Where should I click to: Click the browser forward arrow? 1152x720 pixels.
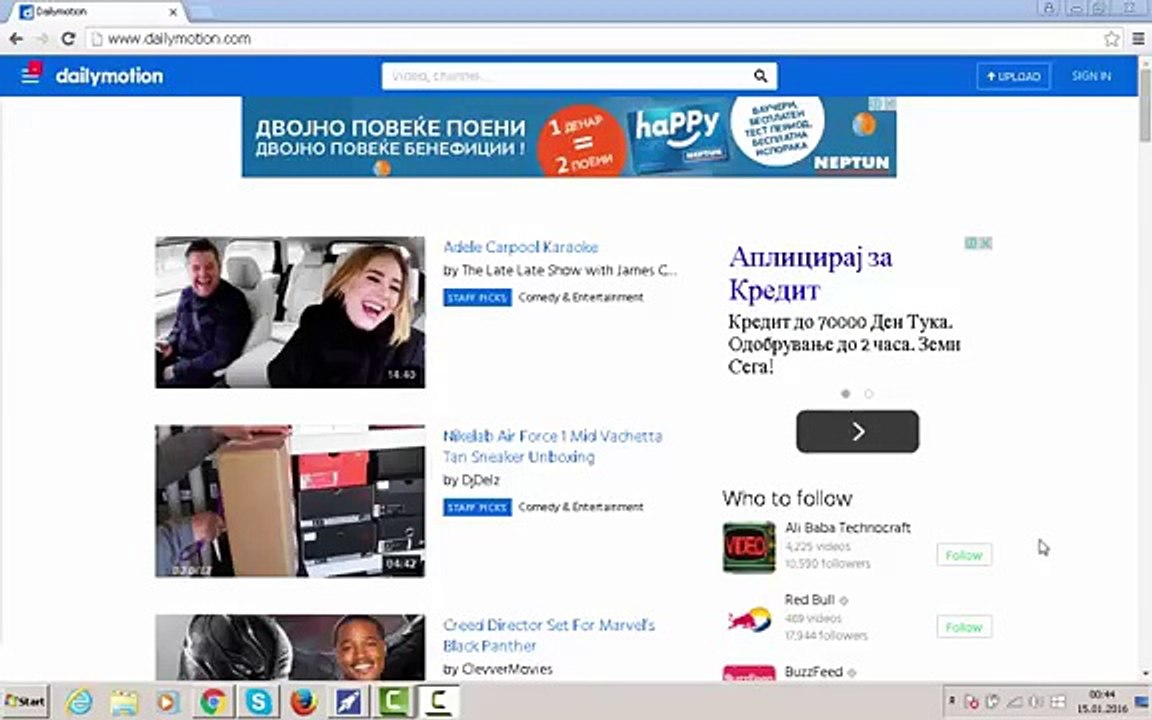tap(43, 38)
